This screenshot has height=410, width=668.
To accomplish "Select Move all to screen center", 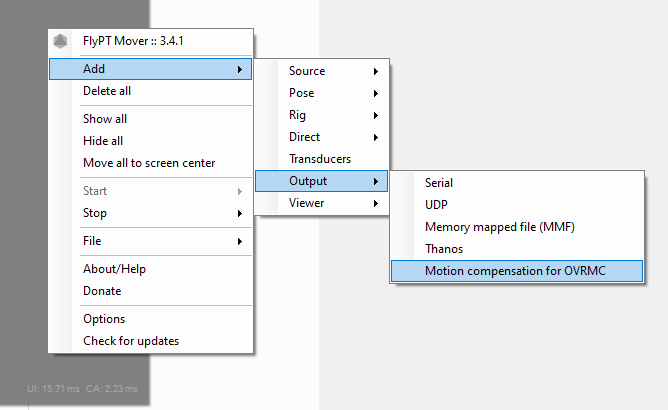I will pos(150,163).
